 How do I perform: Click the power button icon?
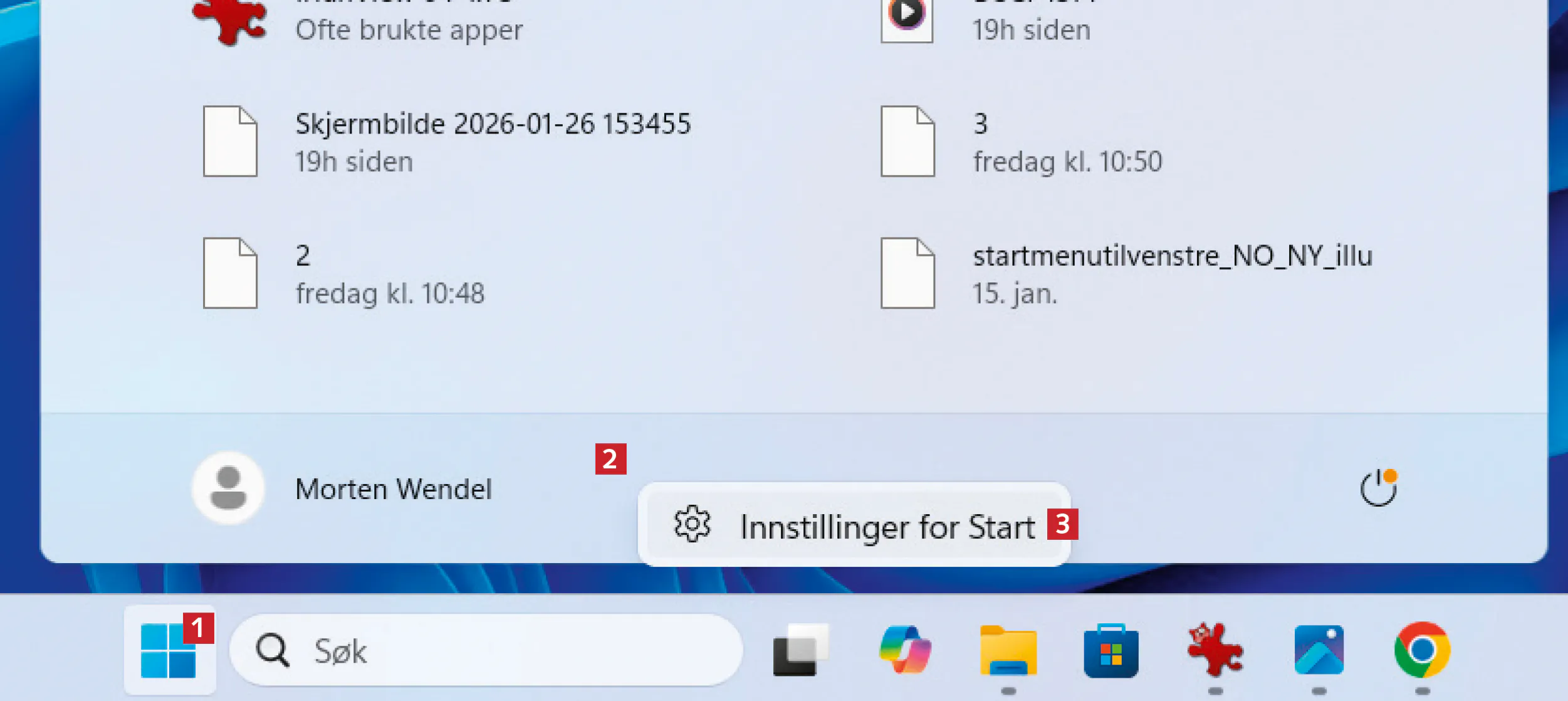point(1378,488)
